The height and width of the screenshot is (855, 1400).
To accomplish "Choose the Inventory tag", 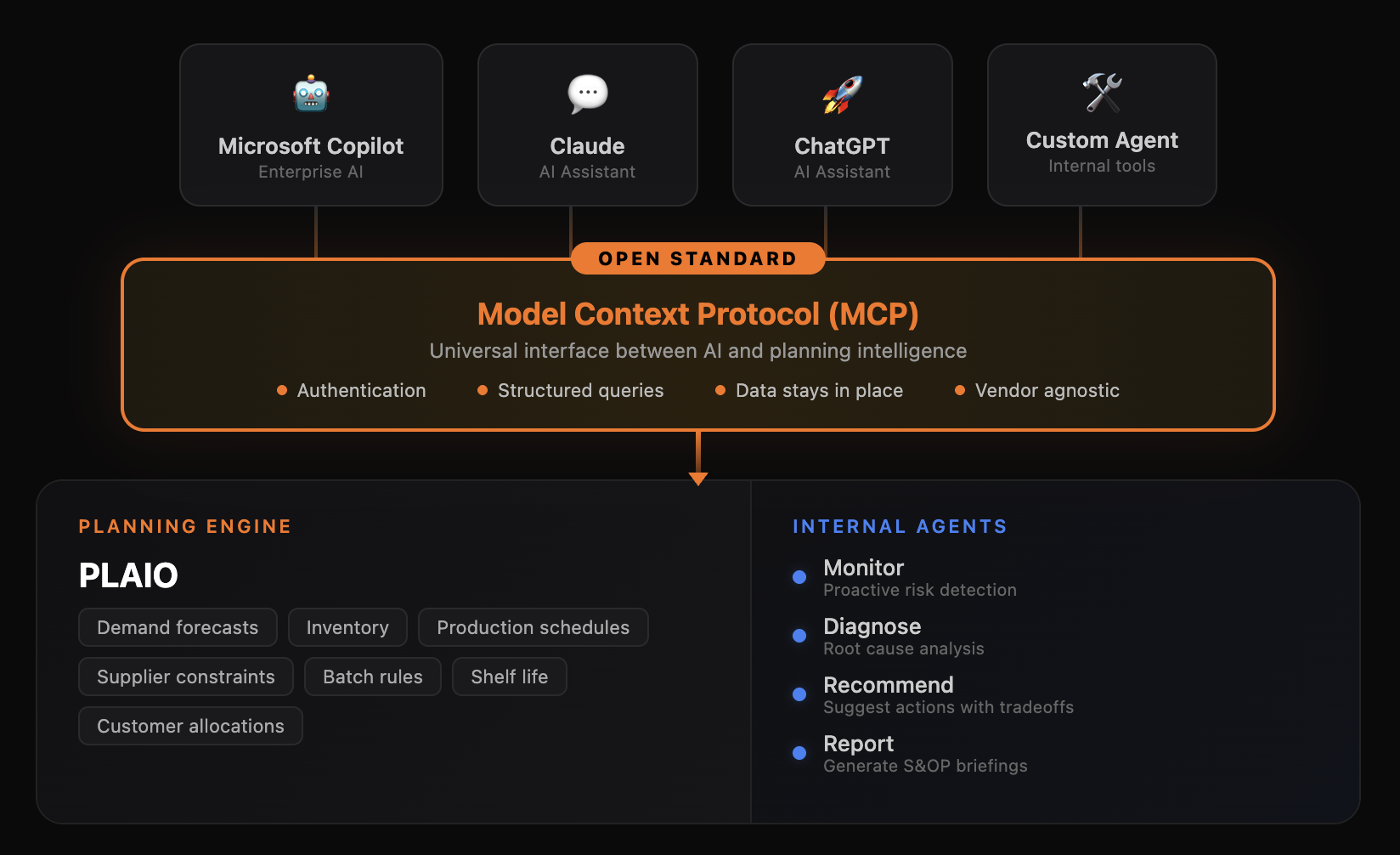I will pos(347,627).
